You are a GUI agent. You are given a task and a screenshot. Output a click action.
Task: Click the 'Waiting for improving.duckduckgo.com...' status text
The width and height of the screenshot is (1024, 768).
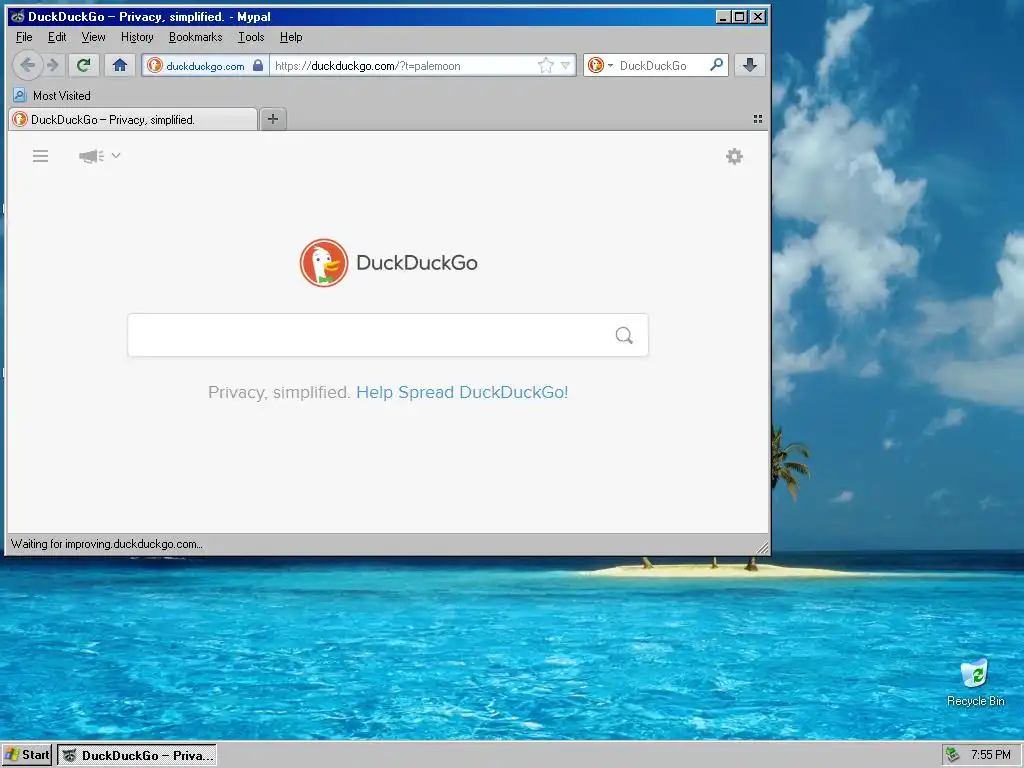click(106, 544)
